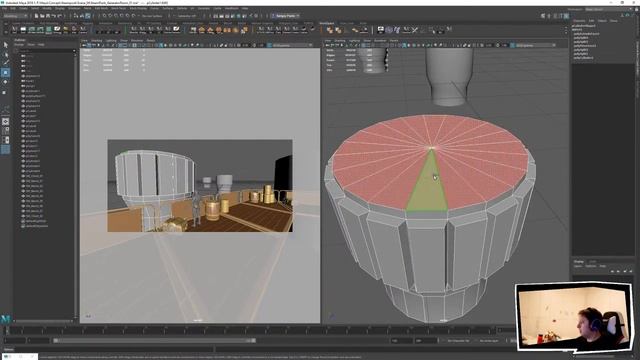Open the Render View window icon
This screenshot has height=360, width=640.
point(216,16)
